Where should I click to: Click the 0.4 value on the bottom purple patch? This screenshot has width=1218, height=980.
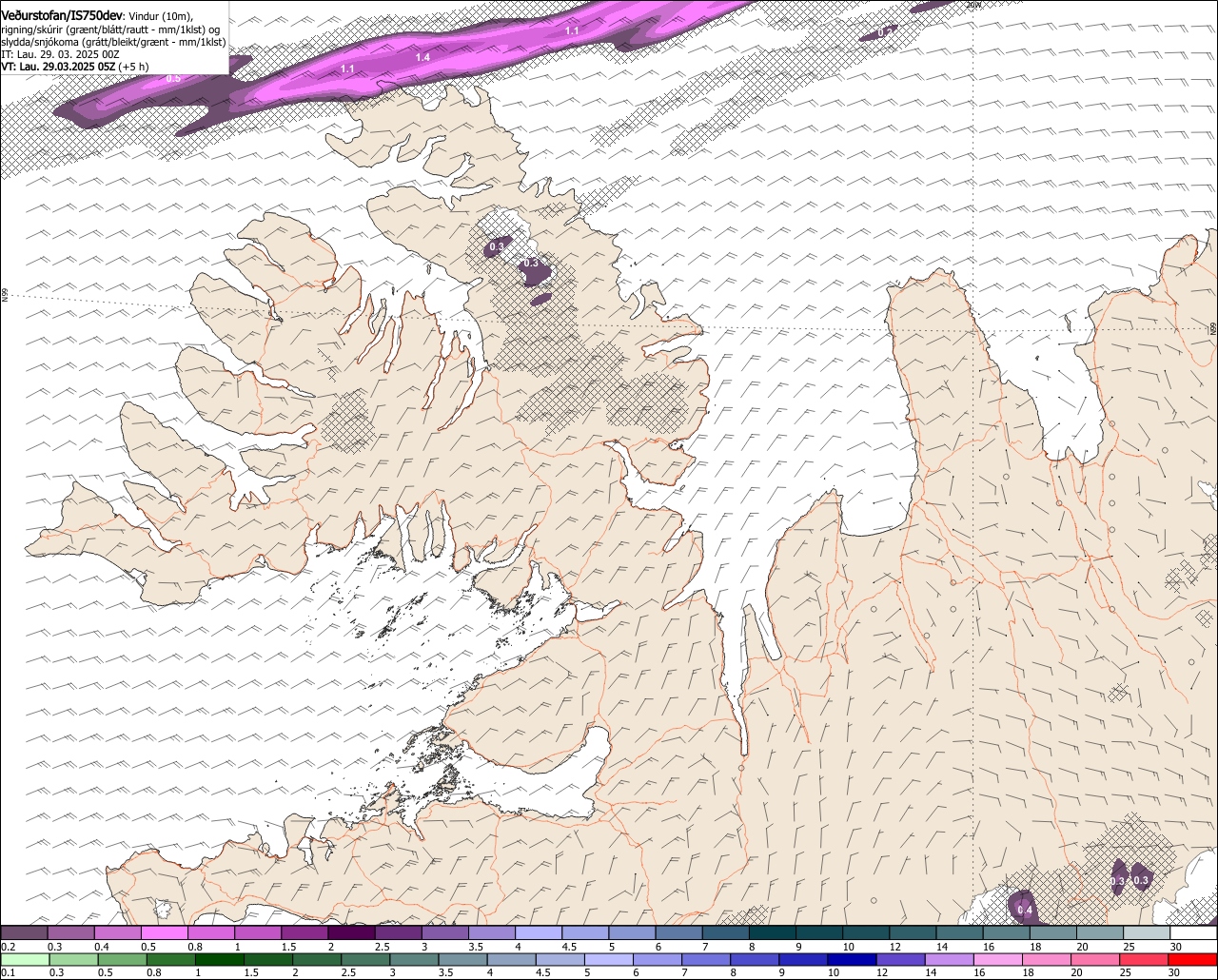coord(1025,911)
